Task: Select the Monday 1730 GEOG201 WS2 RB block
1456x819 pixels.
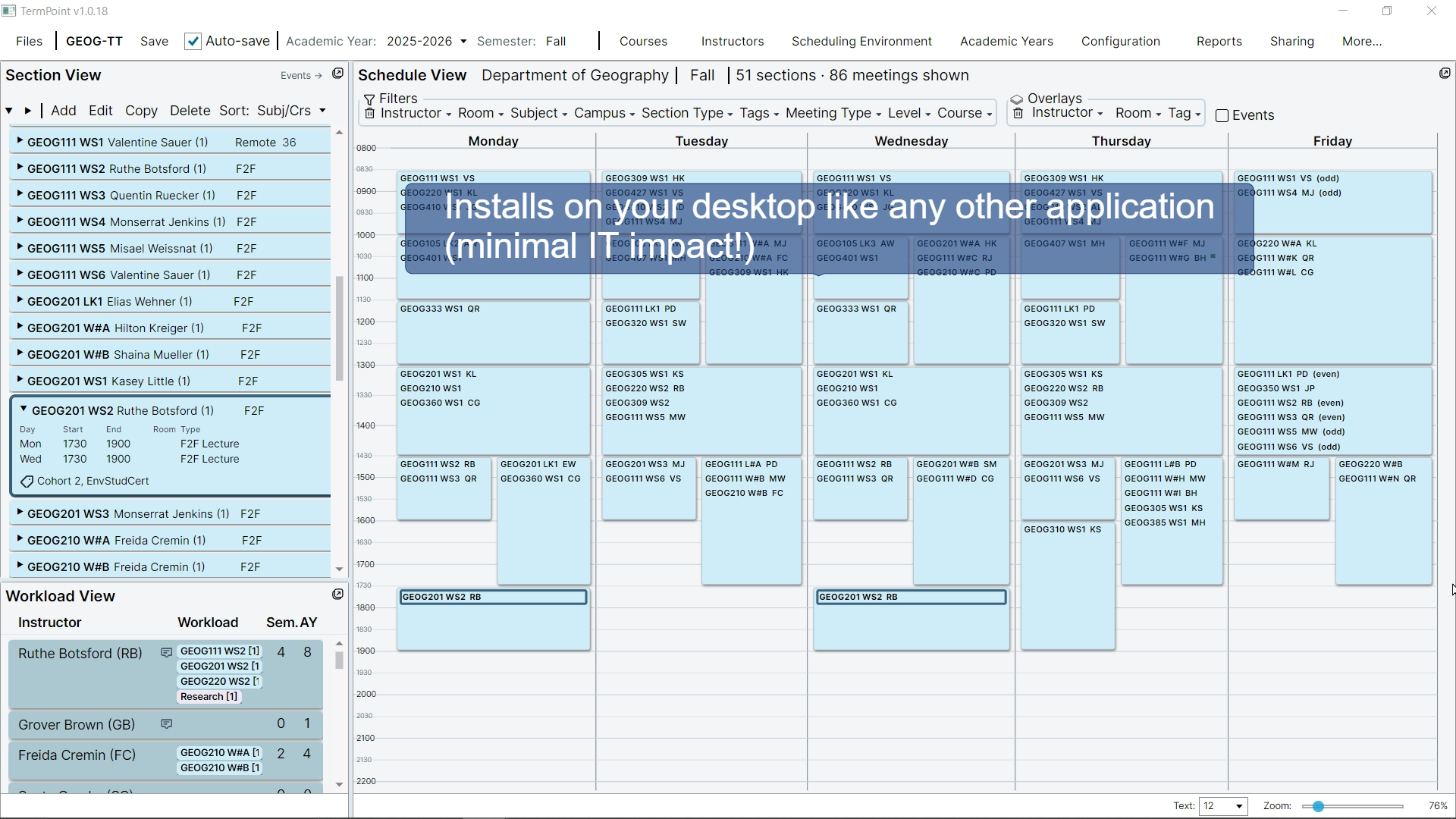Action: [x=493, y=598]
